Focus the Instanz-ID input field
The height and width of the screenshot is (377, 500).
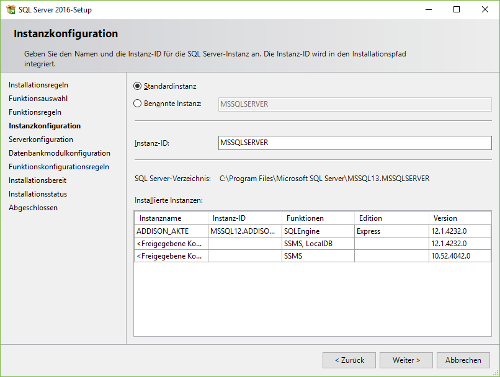355,143
